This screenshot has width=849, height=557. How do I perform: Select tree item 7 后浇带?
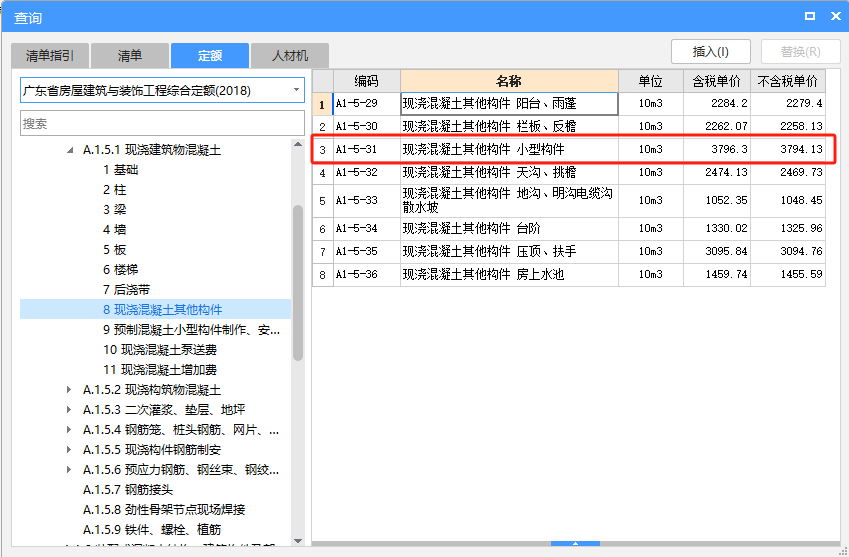tap(127, 290)
